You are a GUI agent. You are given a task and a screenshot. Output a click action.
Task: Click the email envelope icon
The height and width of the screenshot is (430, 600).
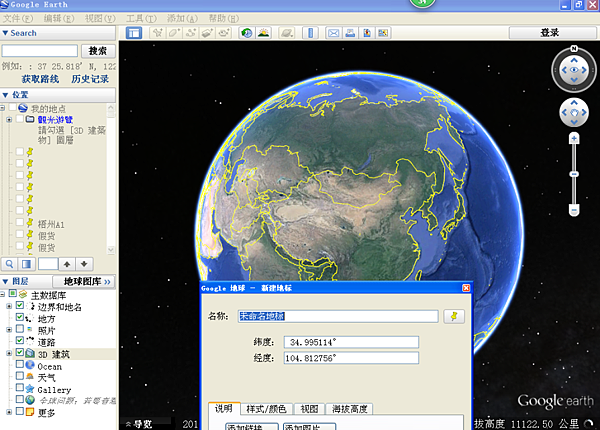pyautogui.click(x=334, y=33)
